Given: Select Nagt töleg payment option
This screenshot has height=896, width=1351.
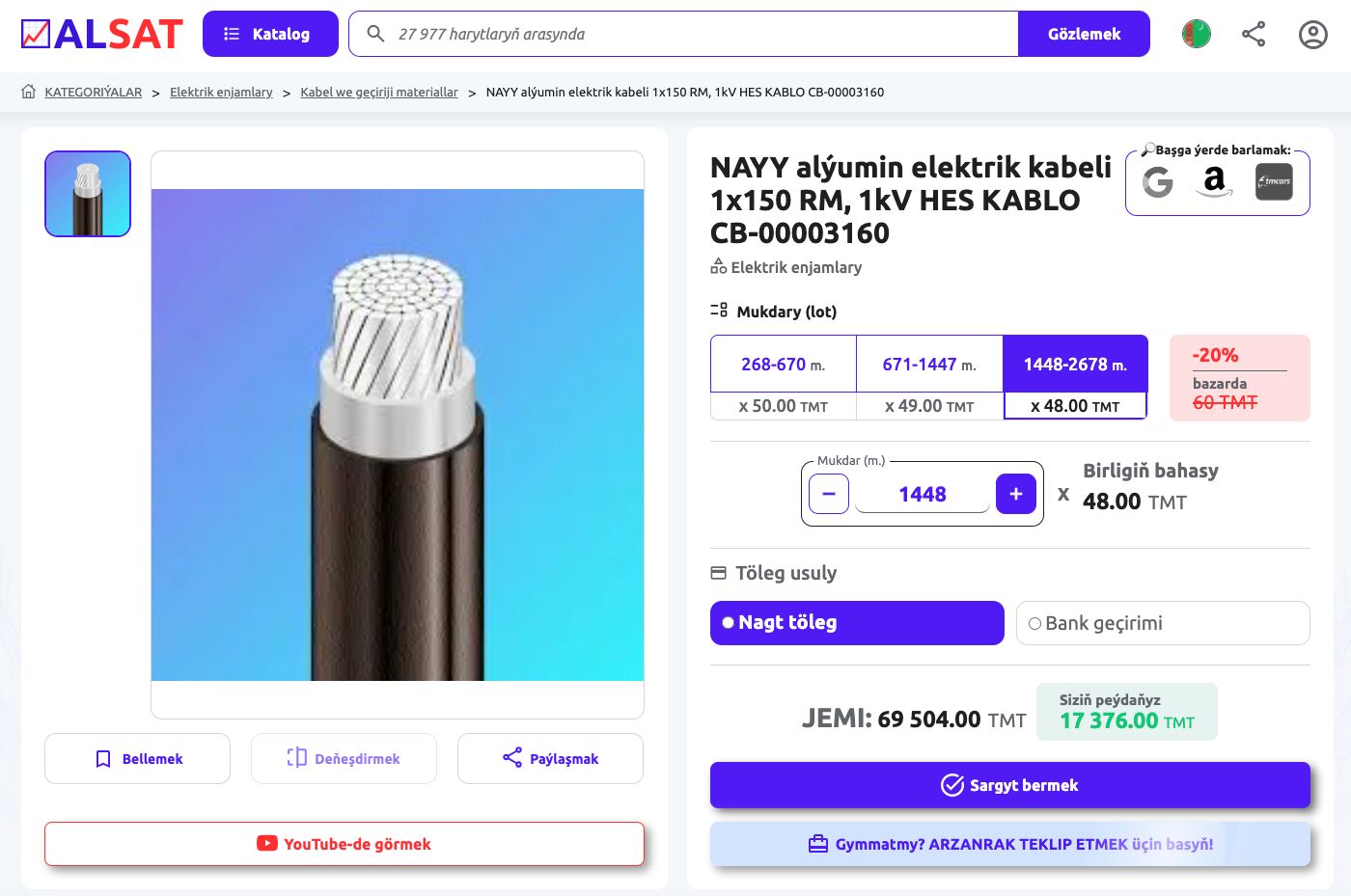Looking at the screenshot, I should tap(857, 623).
